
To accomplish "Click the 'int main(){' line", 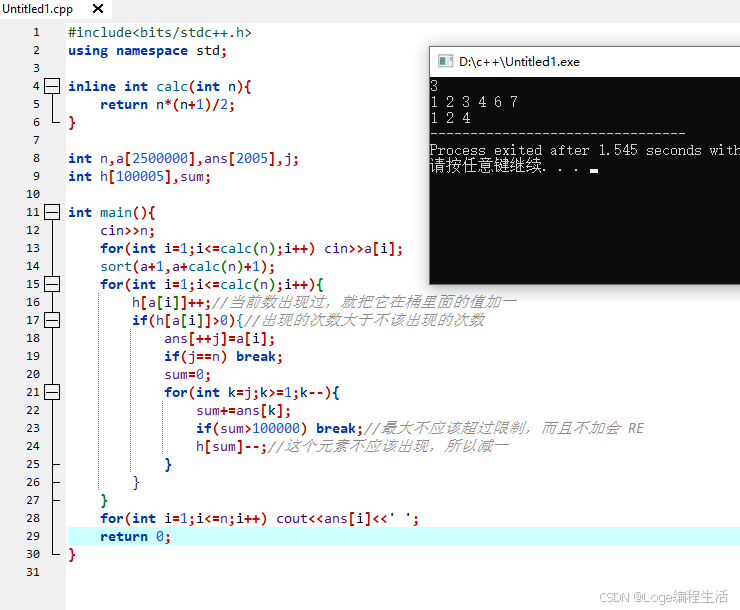I will (111, 212).
